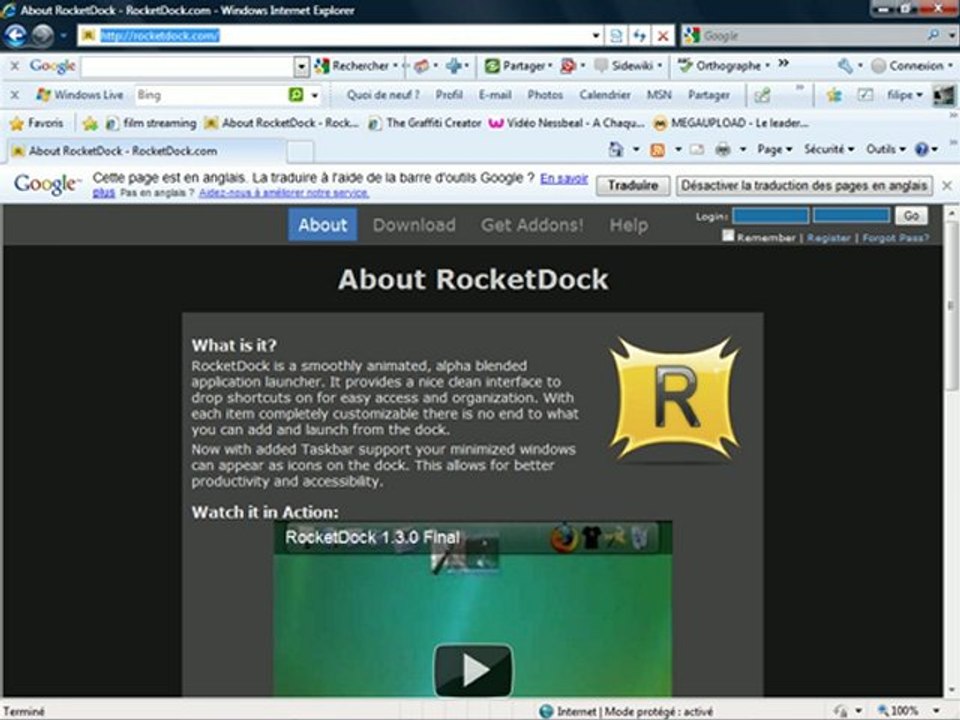Click the Google toolbar wrench settings icon

click(846, 66)
